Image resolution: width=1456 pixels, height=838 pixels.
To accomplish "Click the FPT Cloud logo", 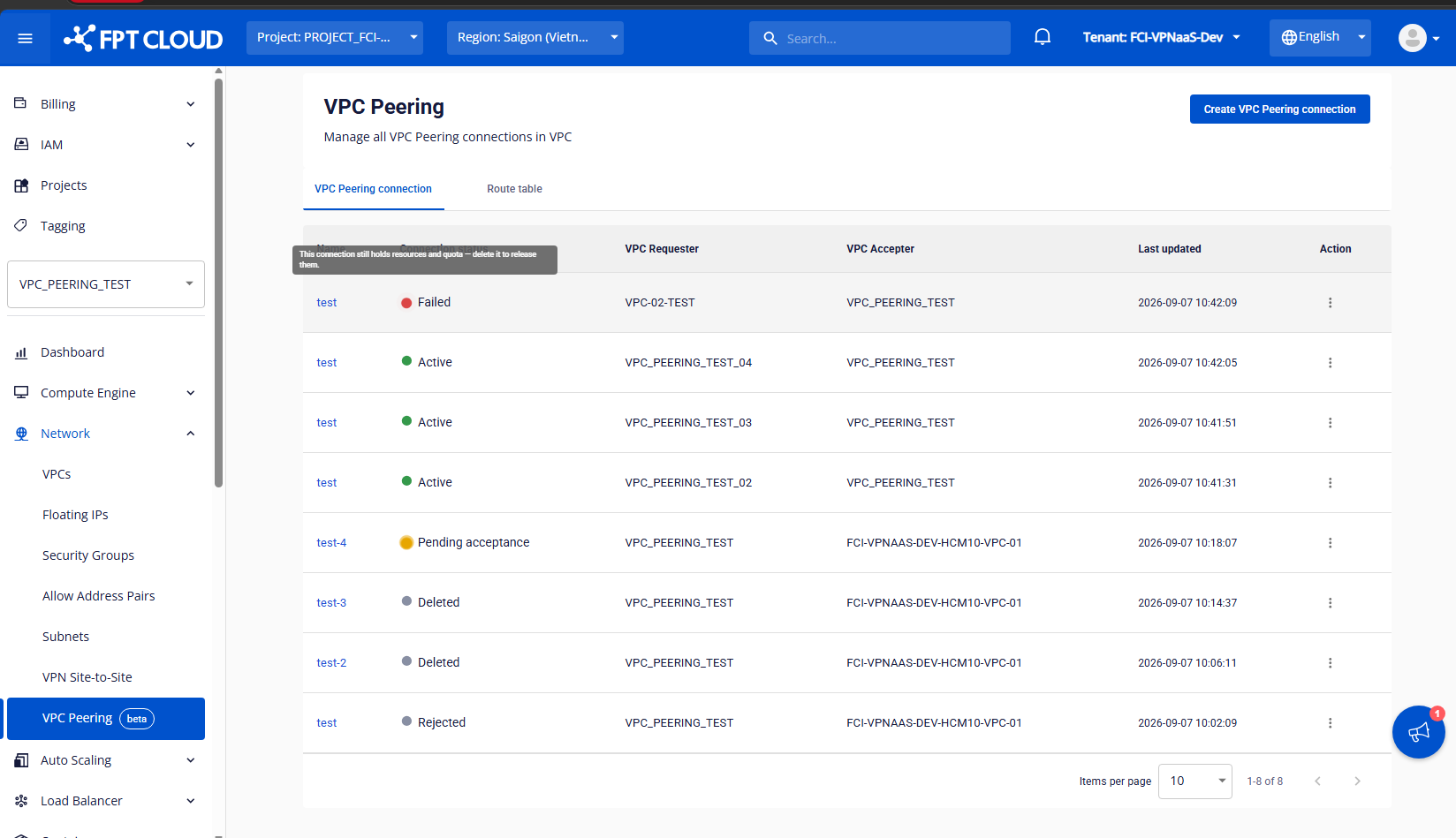I will tap(142, 38).
